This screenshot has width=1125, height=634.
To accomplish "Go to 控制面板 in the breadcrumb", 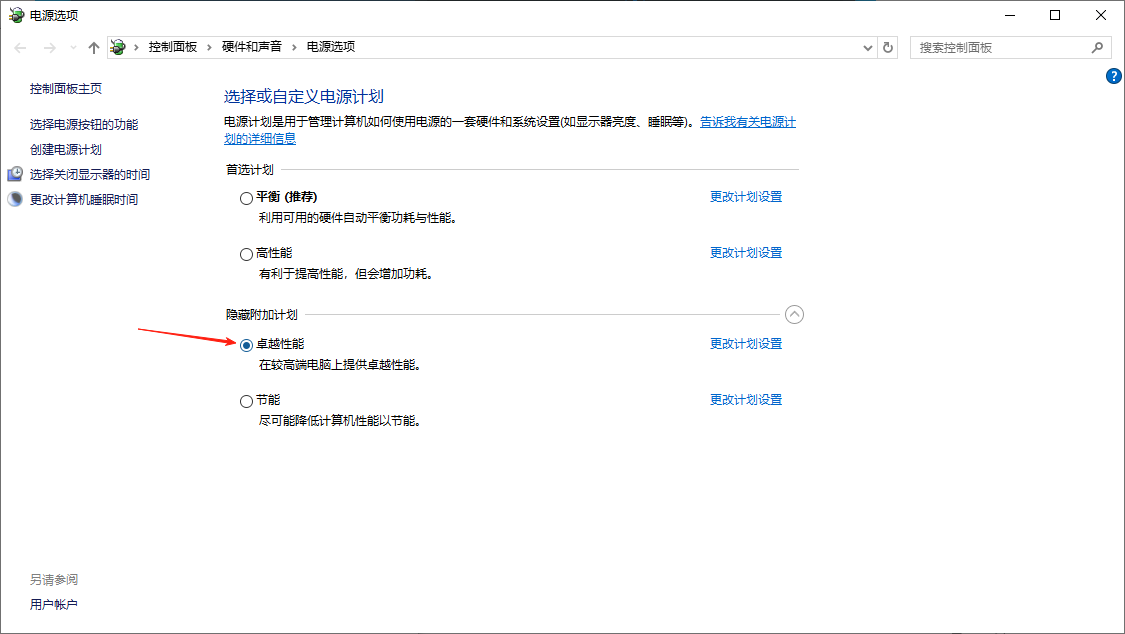I will point(173,47).
